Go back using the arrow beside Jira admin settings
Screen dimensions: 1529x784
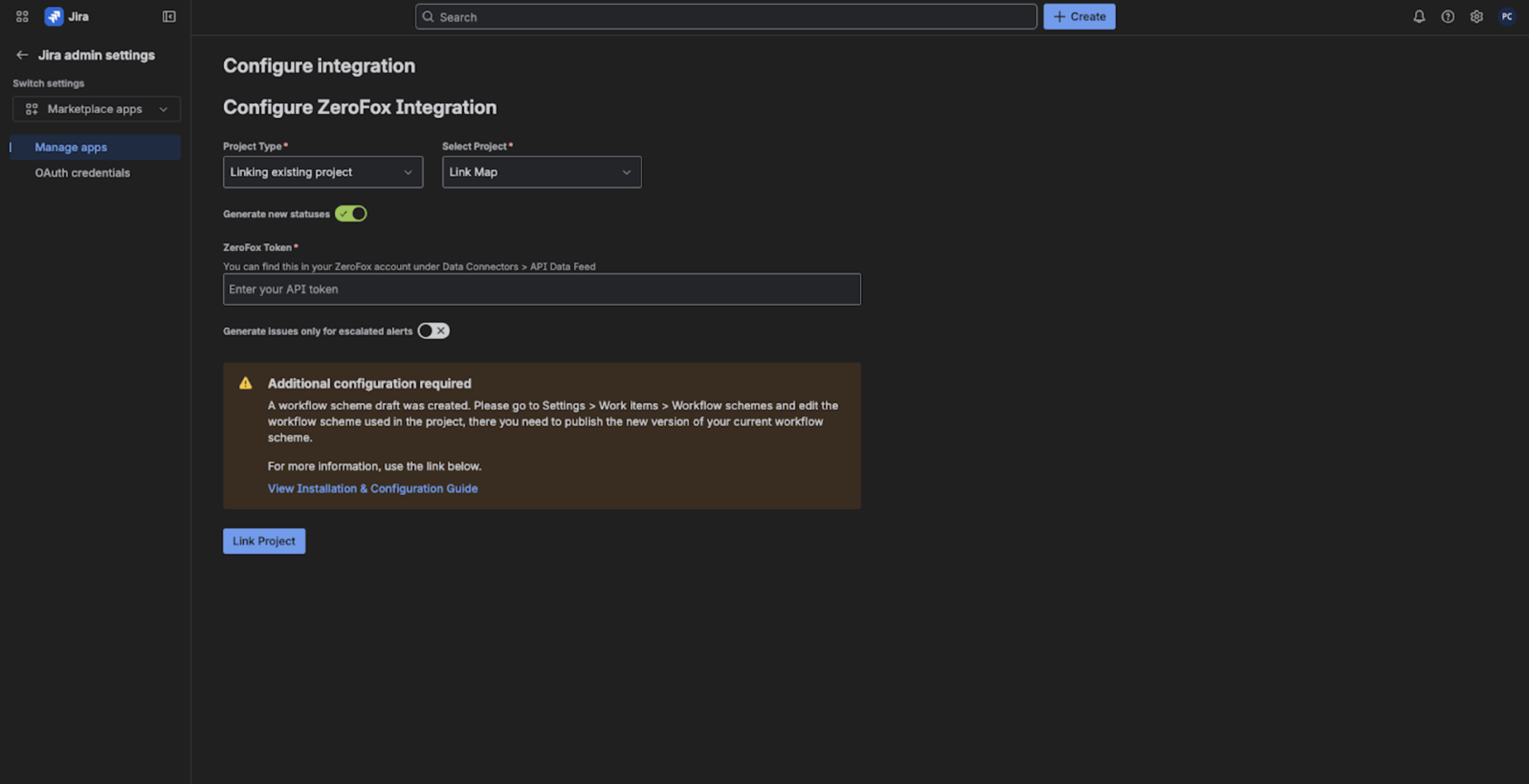(22, 55)
